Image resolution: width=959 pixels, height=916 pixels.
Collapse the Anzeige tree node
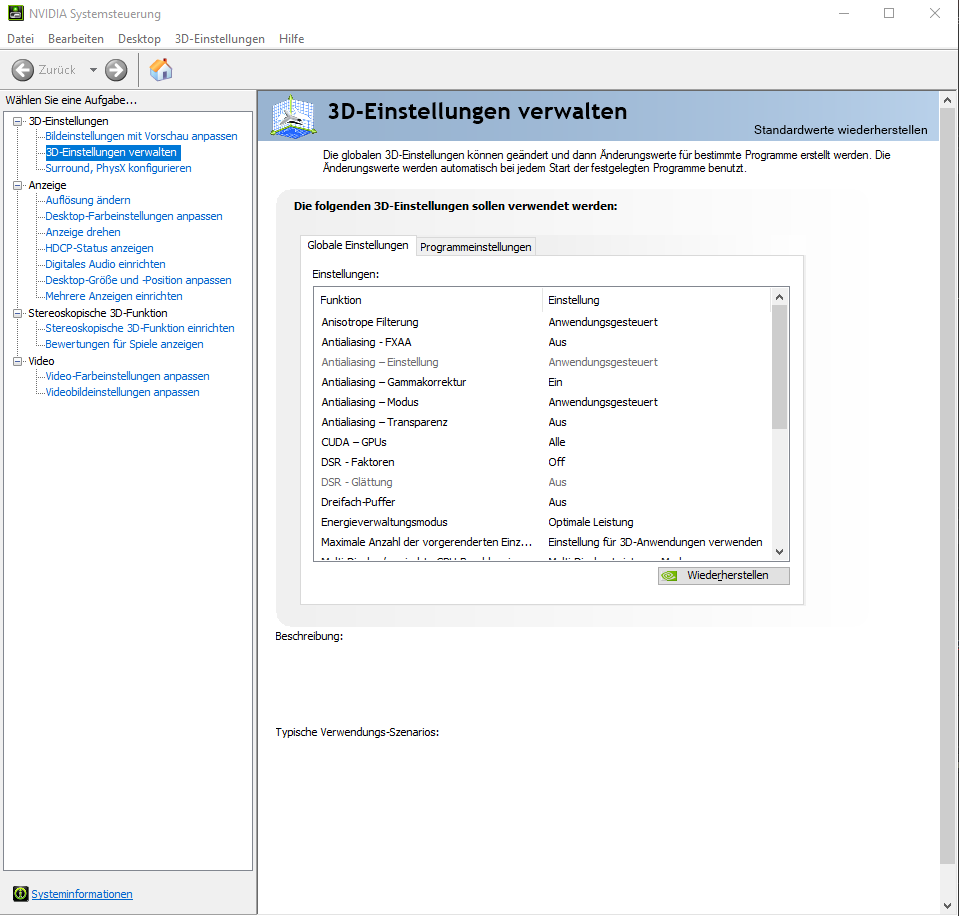click(x=17, y=185)
